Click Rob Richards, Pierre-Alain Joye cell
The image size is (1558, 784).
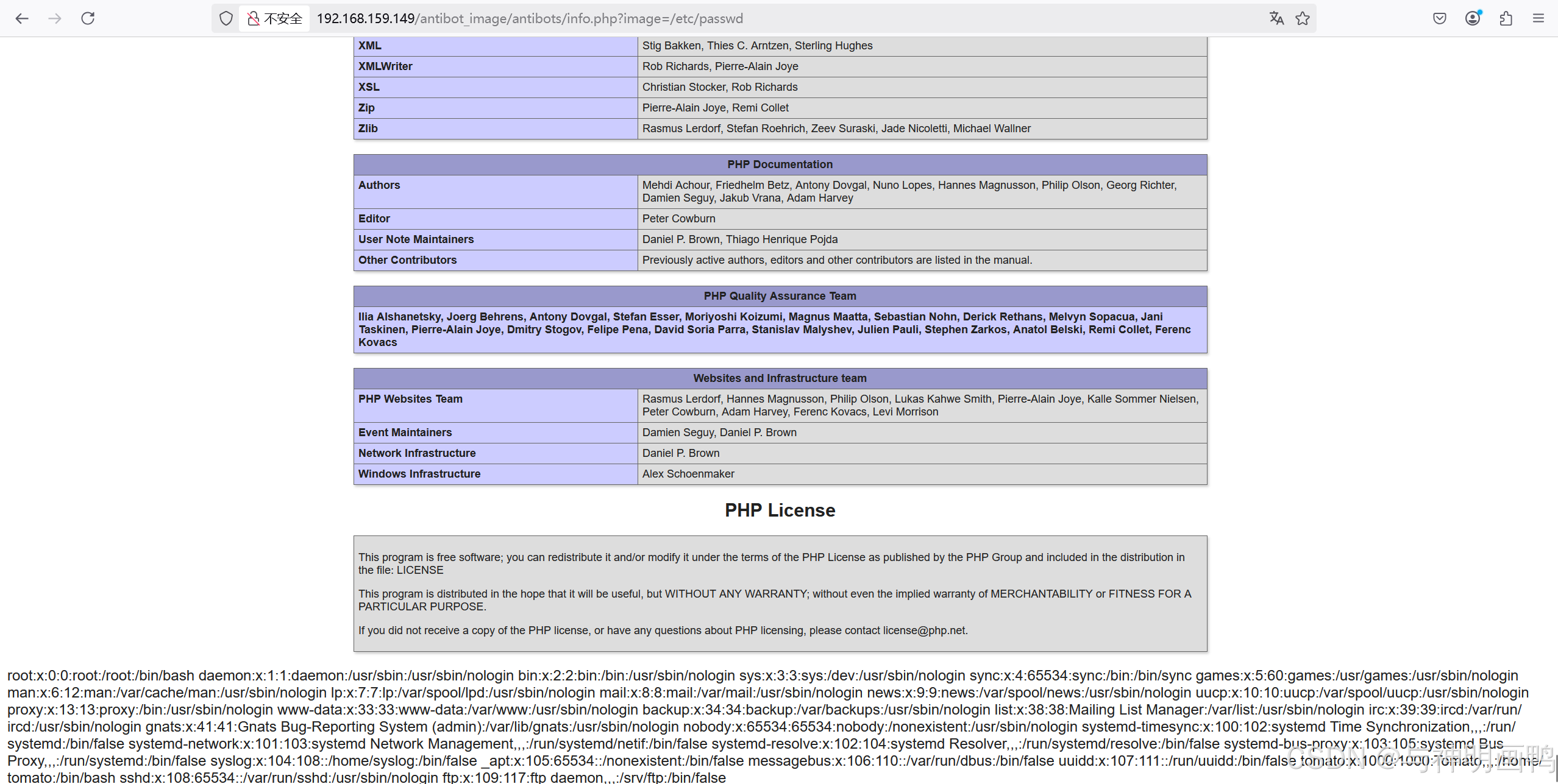[922, 66]
